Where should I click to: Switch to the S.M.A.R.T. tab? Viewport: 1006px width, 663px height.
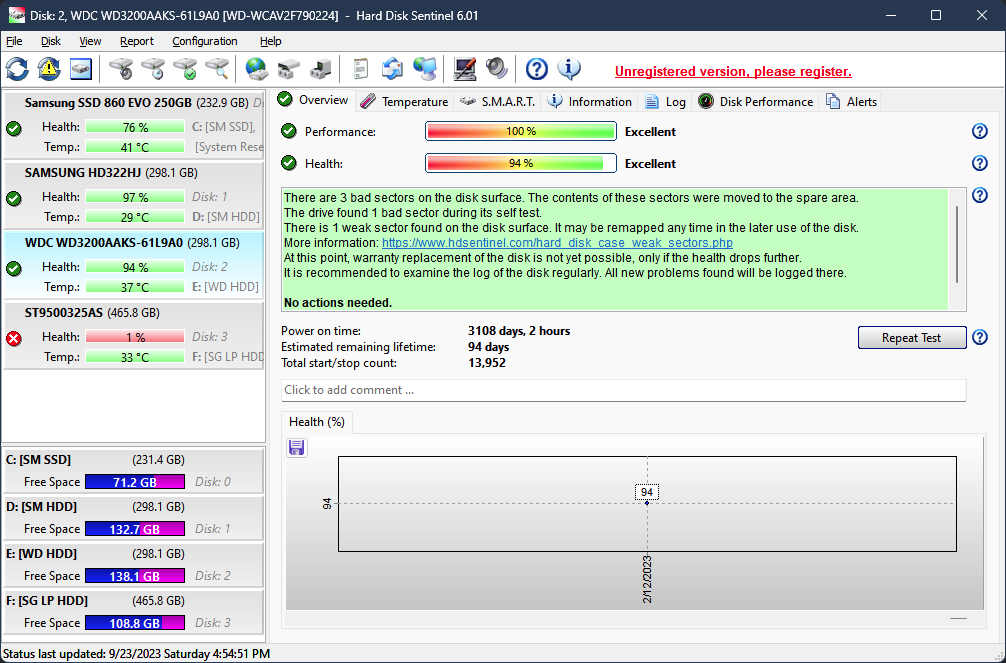(x=497, y=101)
